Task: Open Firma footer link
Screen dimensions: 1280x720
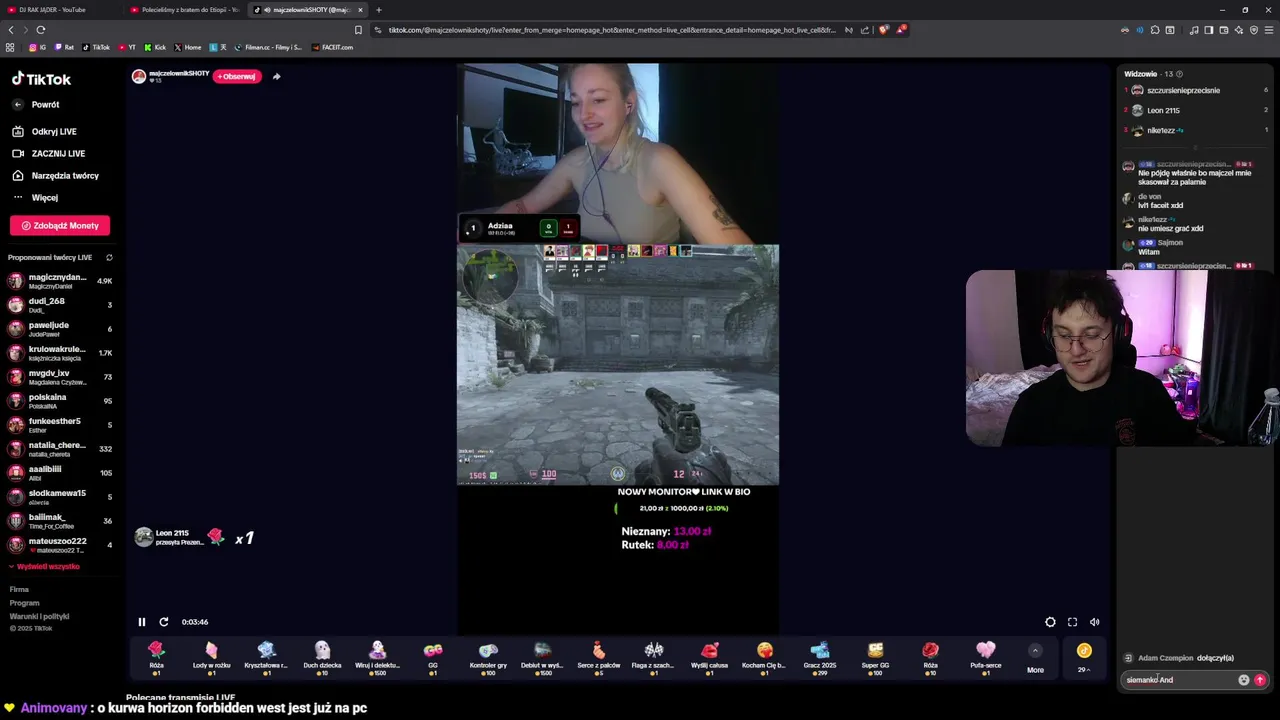Action: [19, 590]
